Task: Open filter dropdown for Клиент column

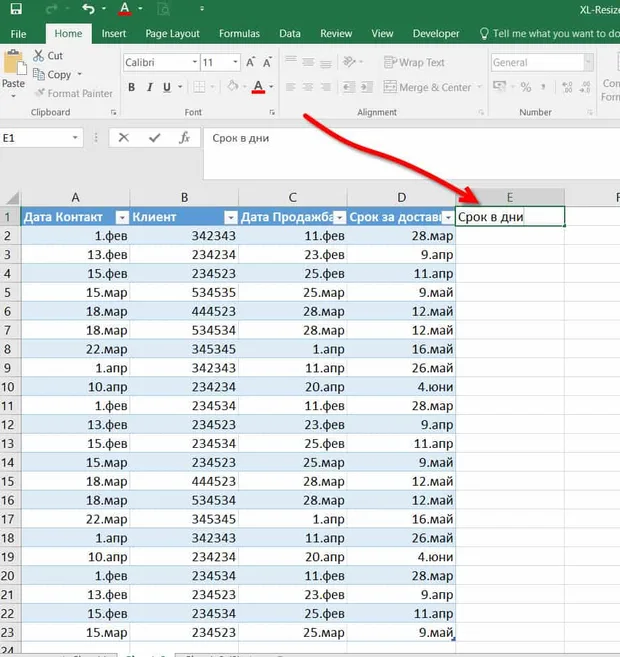Action: pyautogui.click(x=231, y=217)
